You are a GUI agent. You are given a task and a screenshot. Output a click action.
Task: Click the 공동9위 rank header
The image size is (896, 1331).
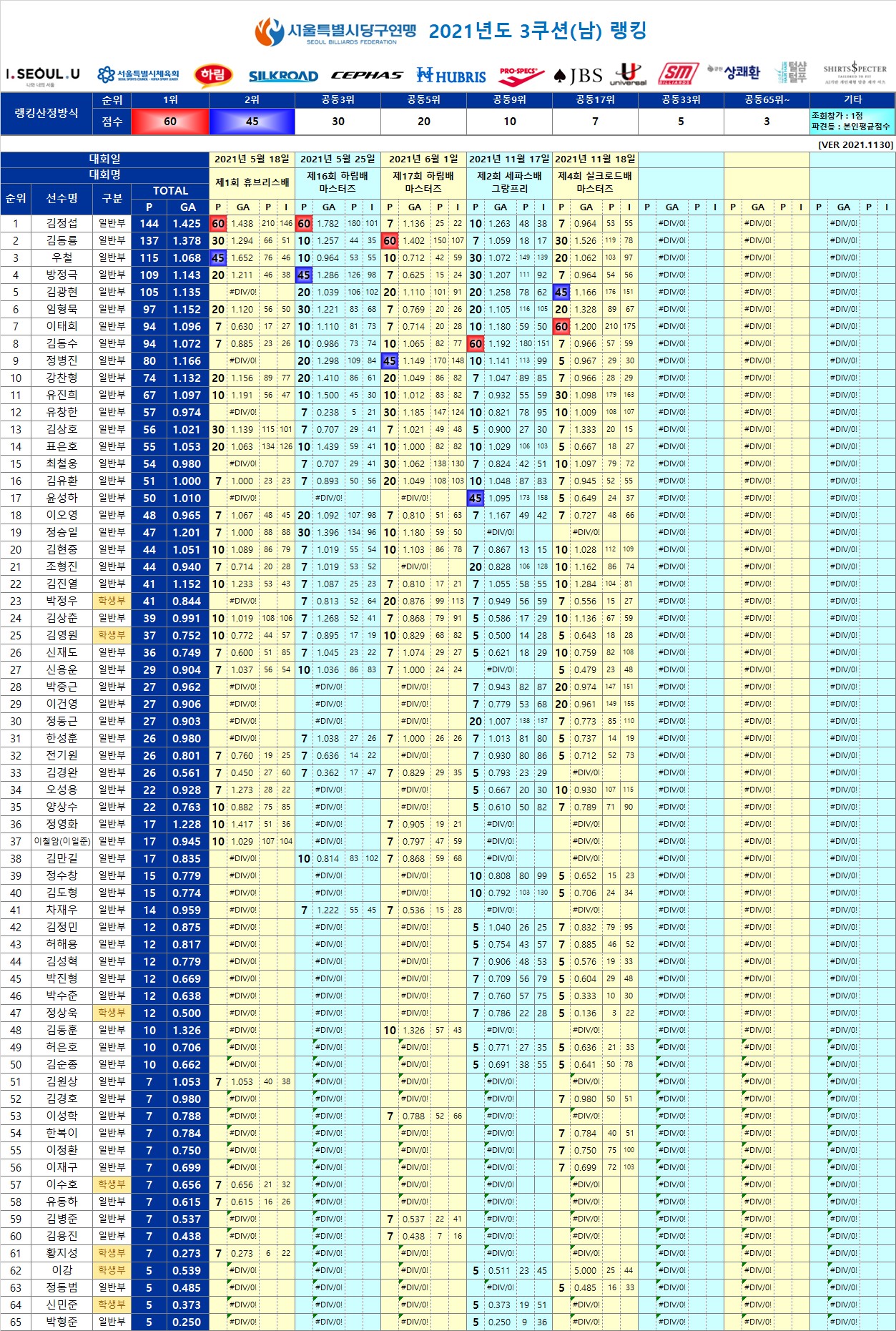509,100
